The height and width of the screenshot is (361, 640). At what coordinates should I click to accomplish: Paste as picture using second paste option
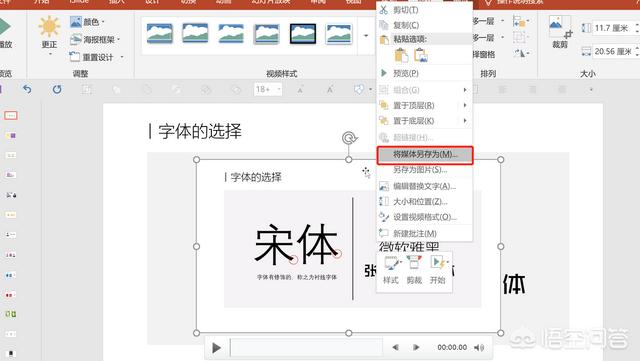(x=421, y=55)
